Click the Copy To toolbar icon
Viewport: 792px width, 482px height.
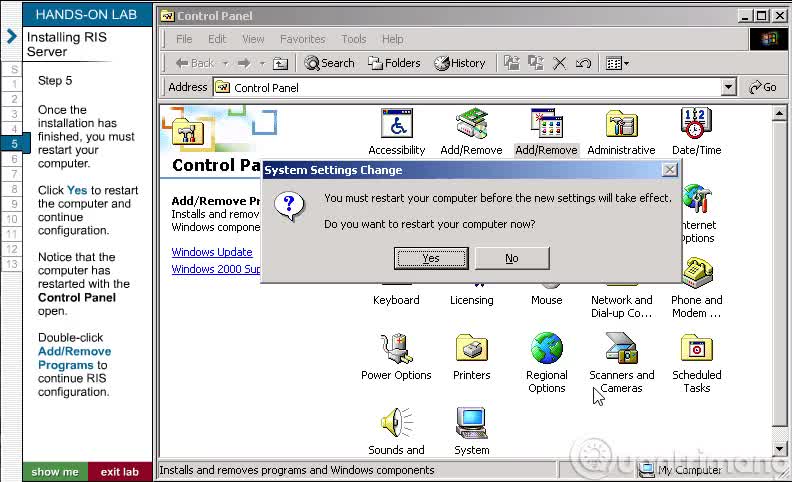click(x=535, y=63)
